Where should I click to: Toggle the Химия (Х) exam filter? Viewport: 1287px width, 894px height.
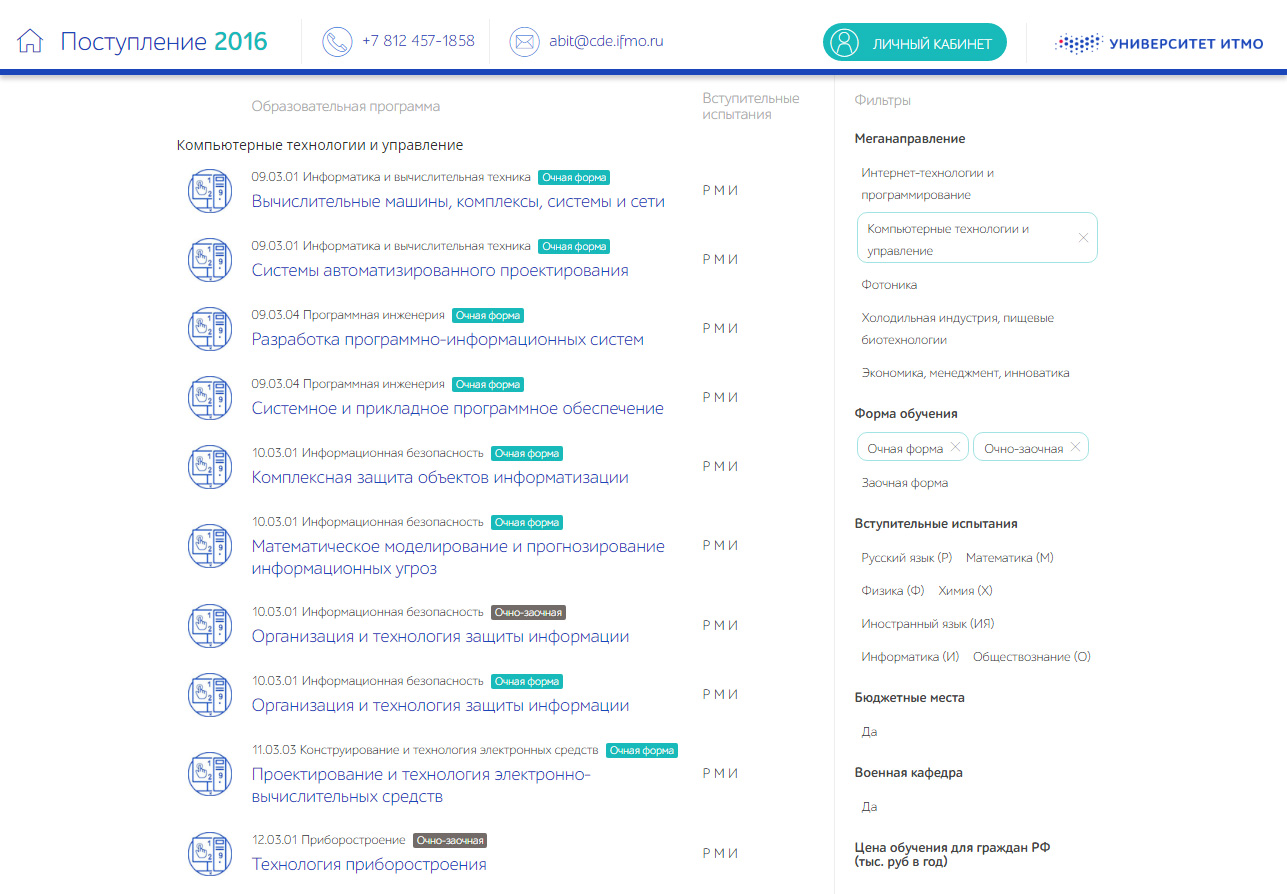coord(965,591)
